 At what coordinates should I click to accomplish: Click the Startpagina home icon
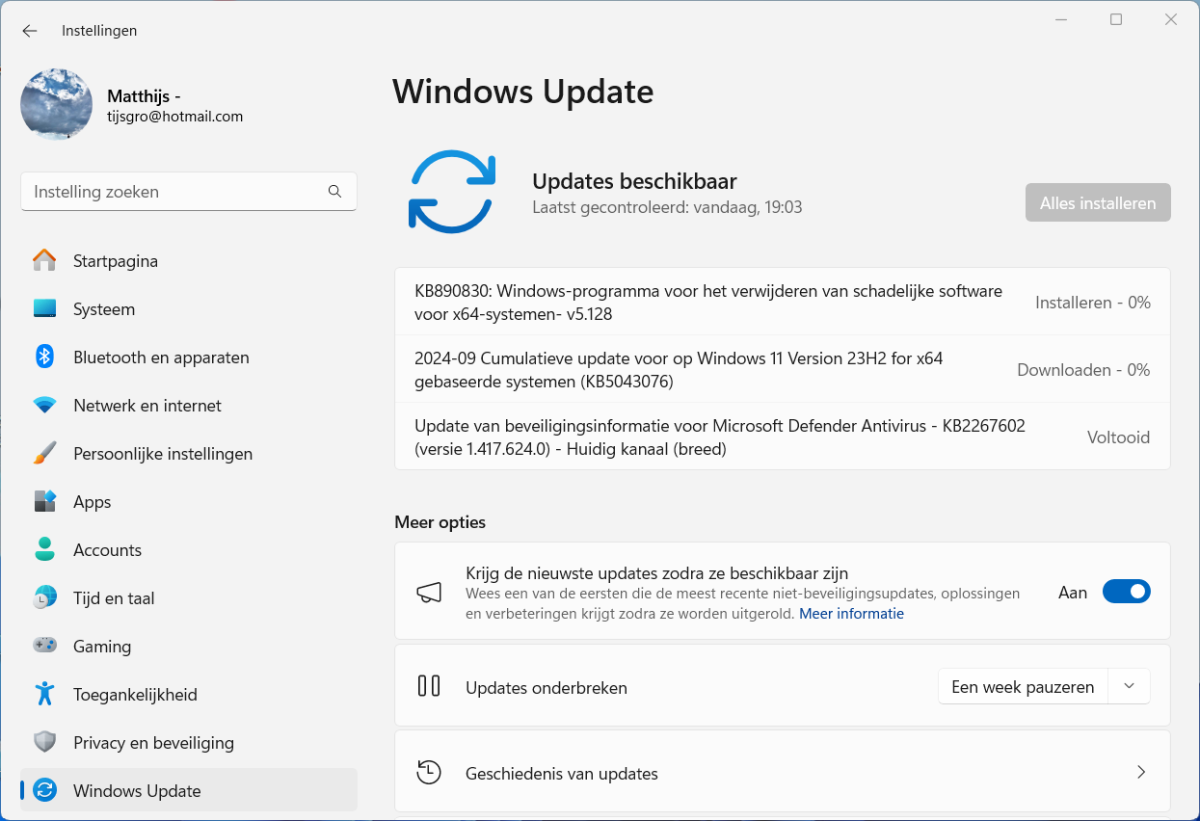[44, 261]
